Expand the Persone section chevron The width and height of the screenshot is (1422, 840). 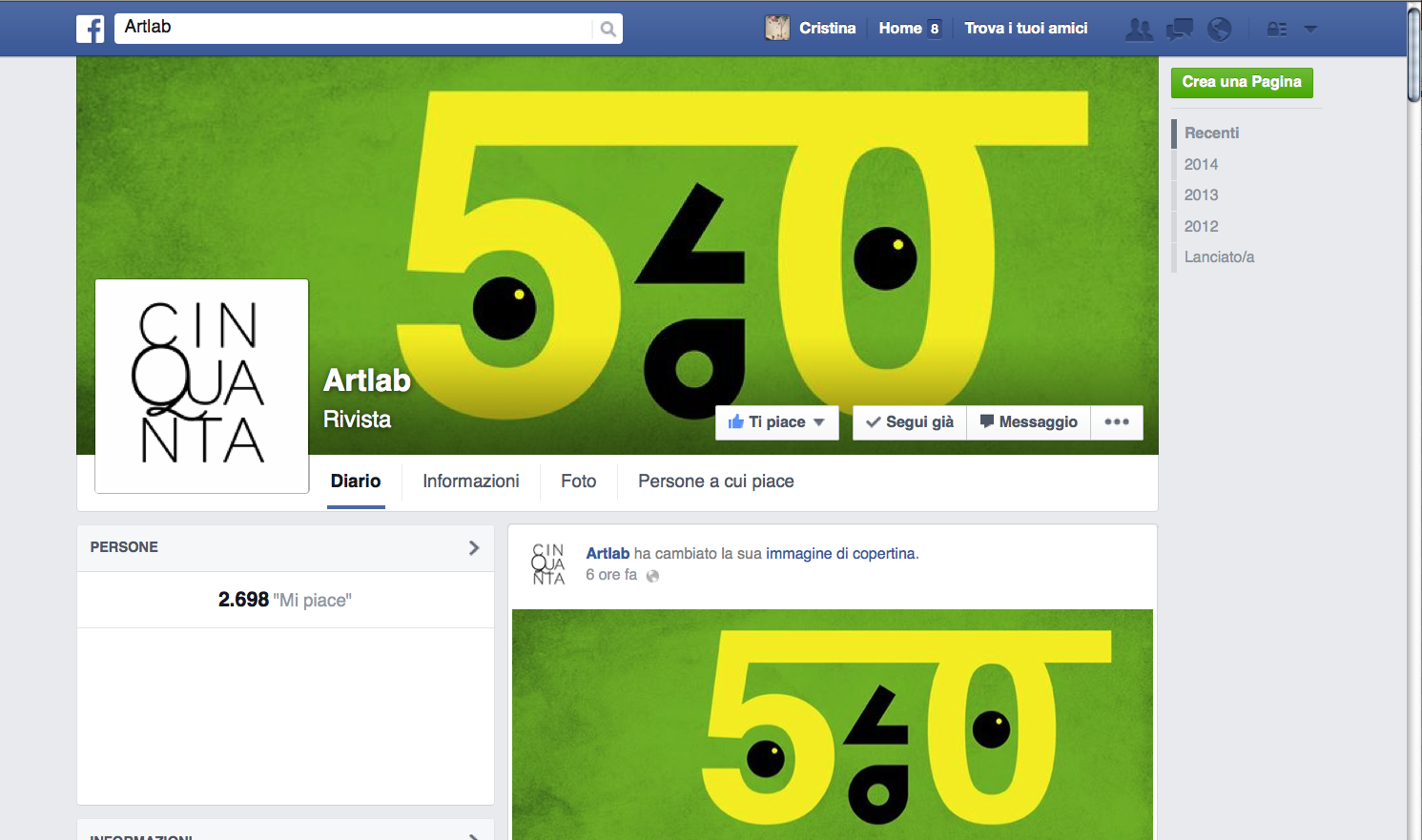[x=474, y=547]
